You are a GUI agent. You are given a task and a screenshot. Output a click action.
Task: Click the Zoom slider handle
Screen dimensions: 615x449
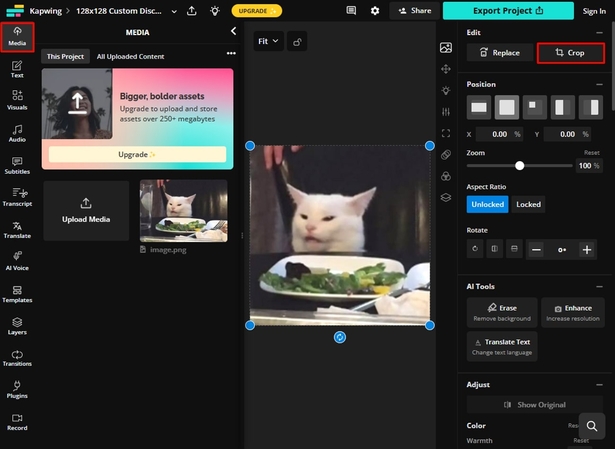519,166
